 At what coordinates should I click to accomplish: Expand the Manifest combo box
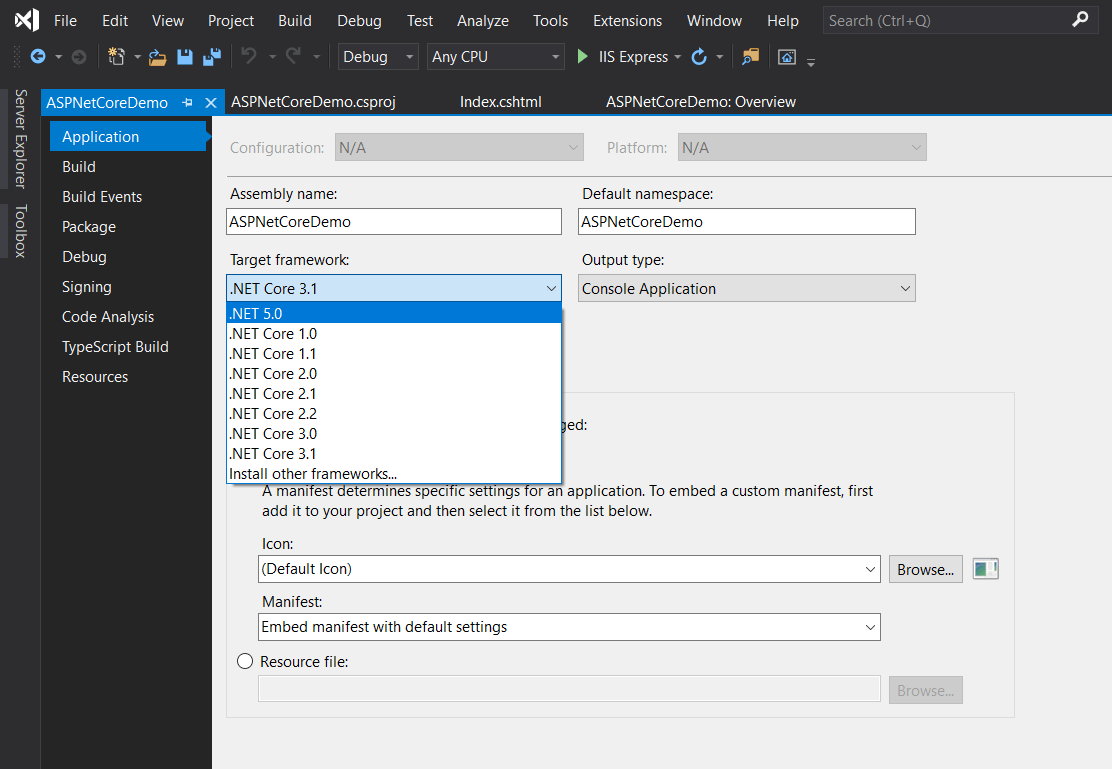click(569, 627)
